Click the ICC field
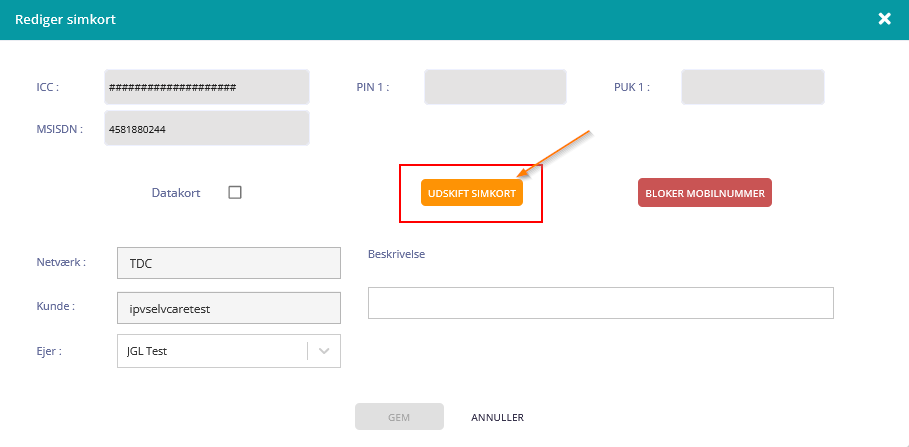909x447 pixels. coord(207,87)
